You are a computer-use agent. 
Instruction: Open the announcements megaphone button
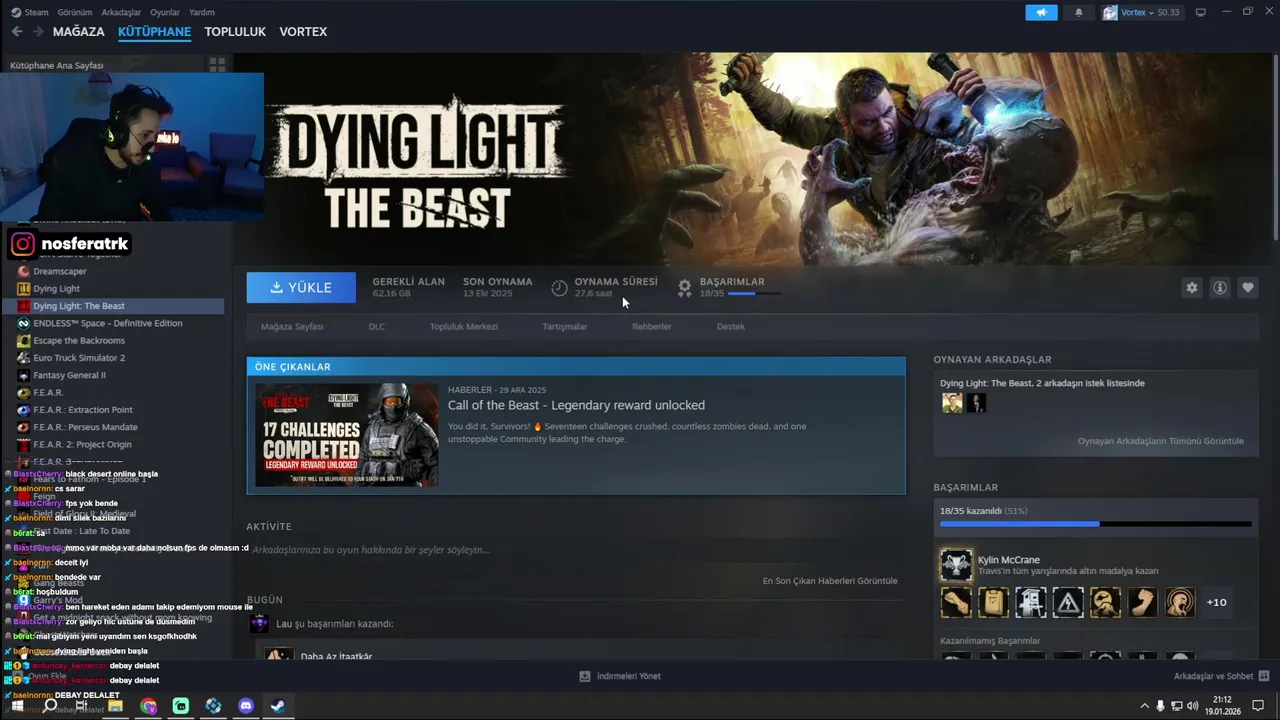(x=1041, y=12)
